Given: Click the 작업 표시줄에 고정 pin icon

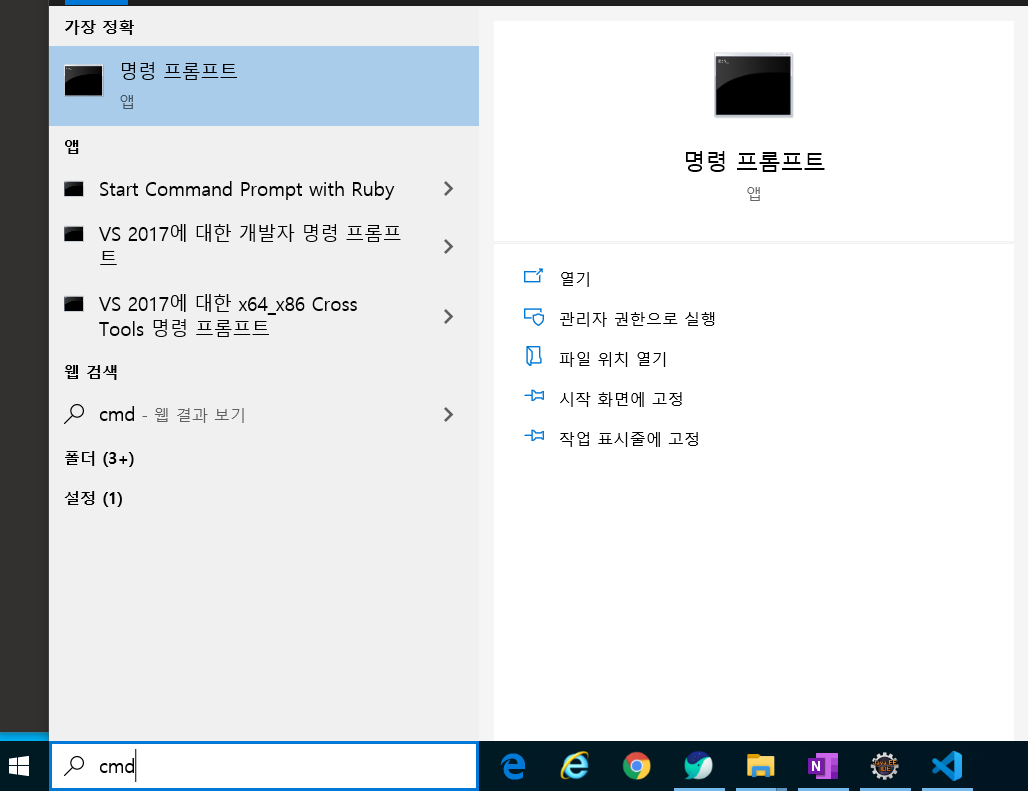Looking at the screenshot, I should coord(534,435).
